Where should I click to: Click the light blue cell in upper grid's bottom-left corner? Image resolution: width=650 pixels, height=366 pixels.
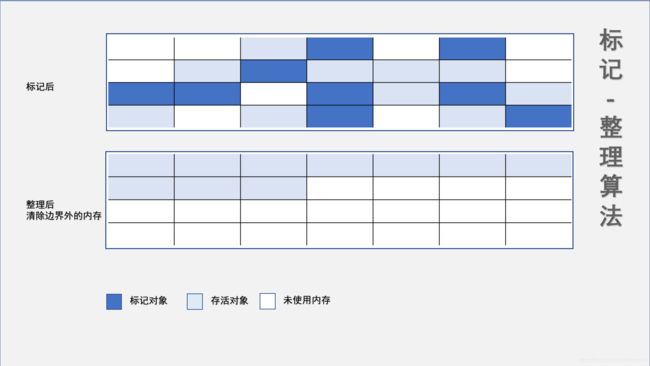click(x=141, y=116)
